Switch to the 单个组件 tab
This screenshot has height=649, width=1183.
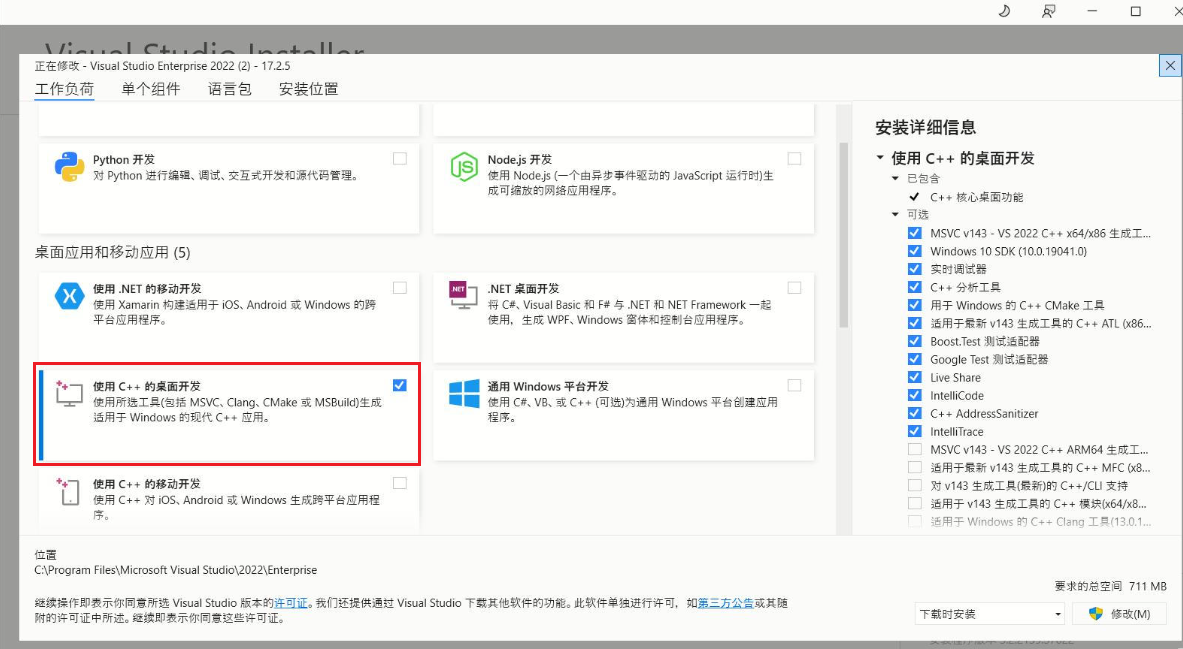pos(151,89)
